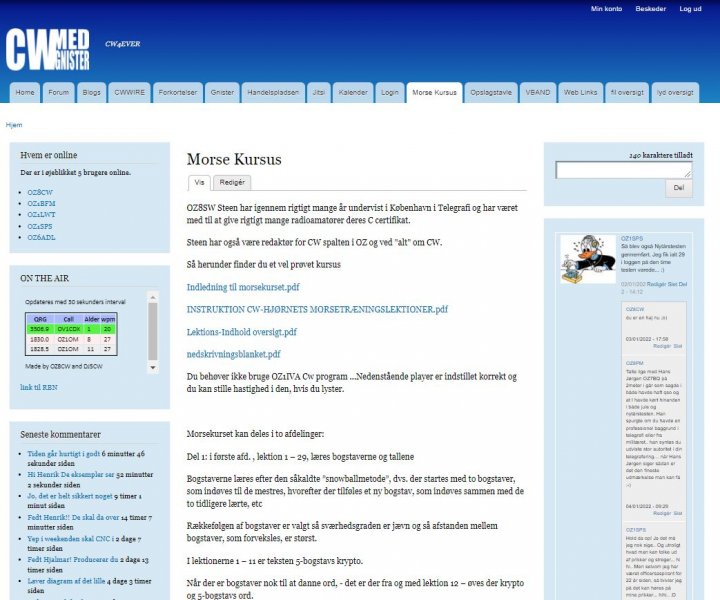Click the Hjem breadcrumb link
Viewport: 720px width, 600px height.
(14, 125)
